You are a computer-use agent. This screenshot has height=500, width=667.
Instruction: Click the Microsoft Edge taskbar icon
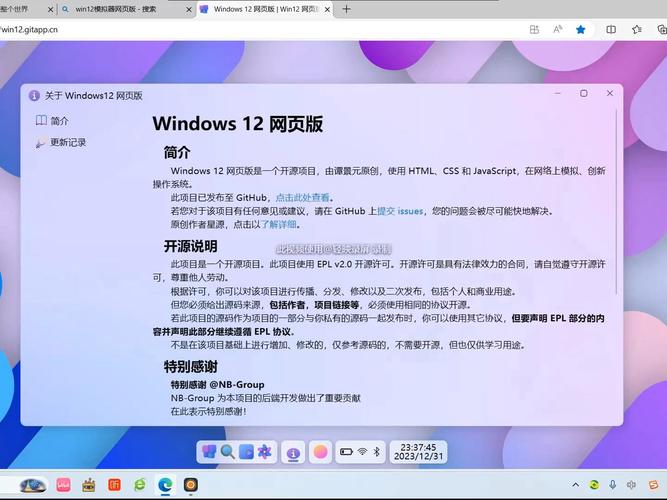click(x=165, y=485)
